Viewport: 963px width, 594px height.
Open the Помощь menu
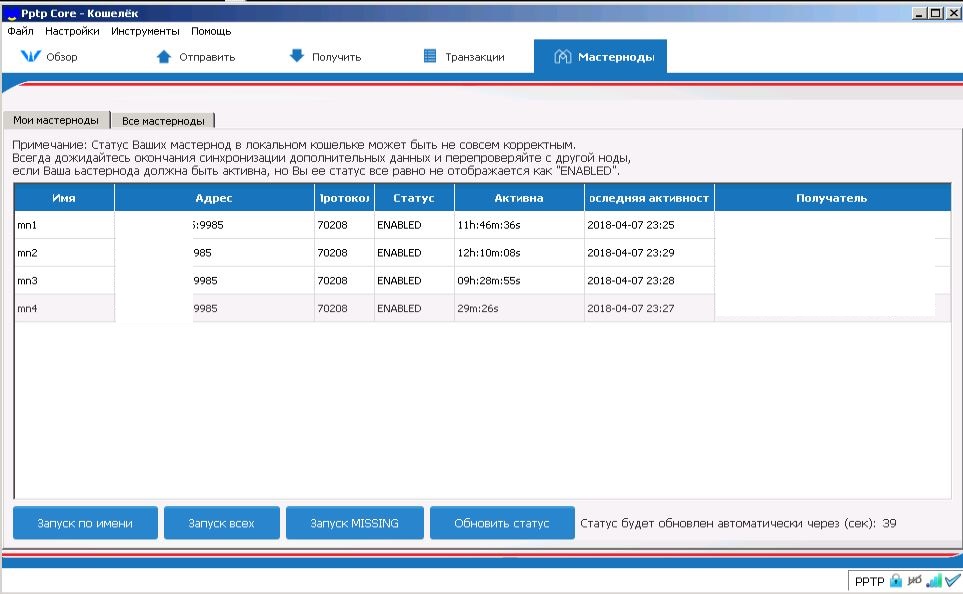pos(211,31)
